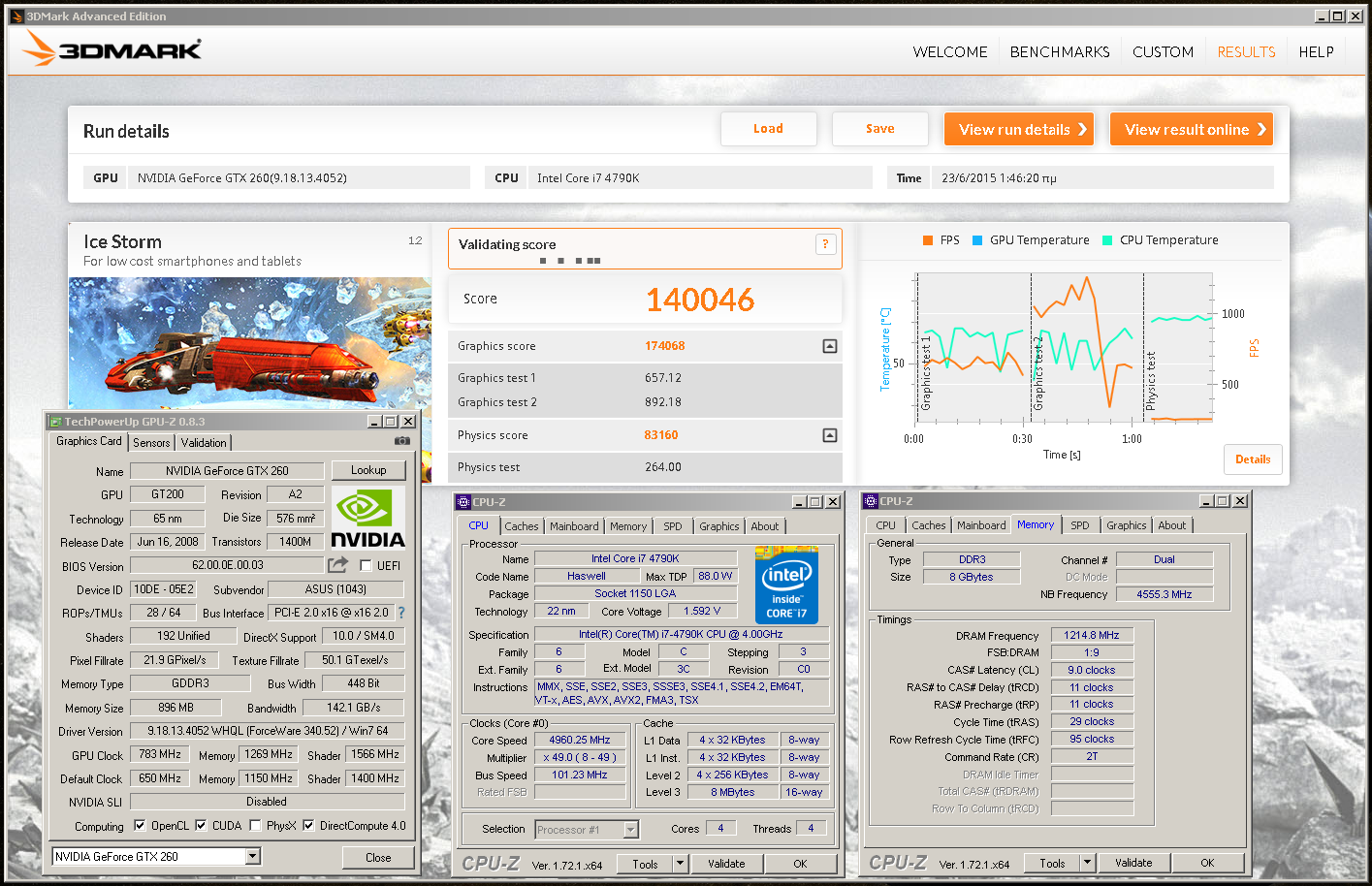
Task: Click the Intel Core i7 badge in CPU-Z
Action: tap(786, 585)
